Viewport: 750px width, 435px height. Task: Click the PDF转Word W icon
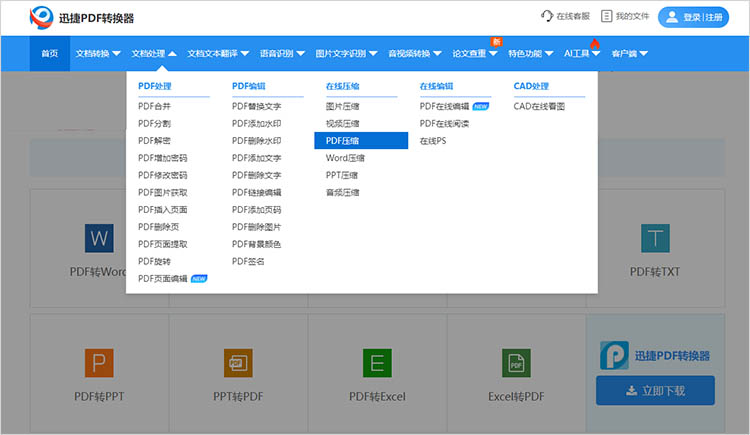99,238
